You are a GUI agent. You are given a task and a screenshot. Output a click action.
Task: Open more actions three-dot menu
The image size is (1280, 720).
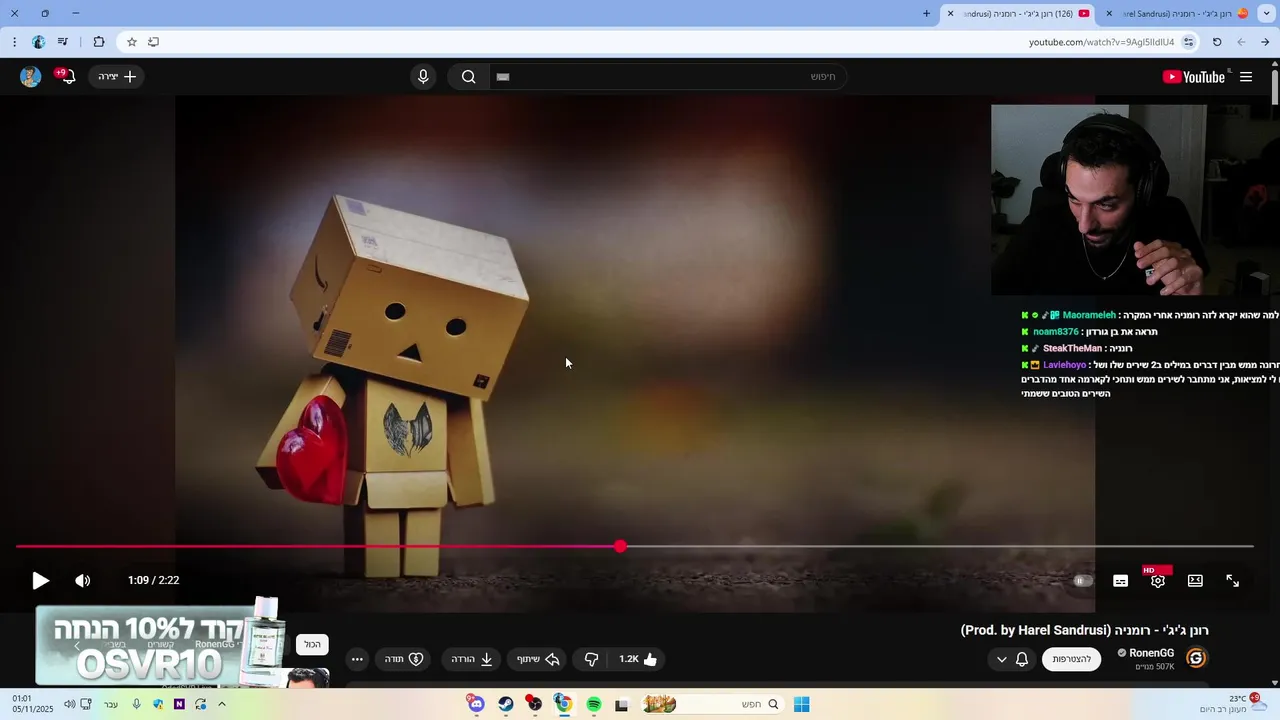(357, 659)
